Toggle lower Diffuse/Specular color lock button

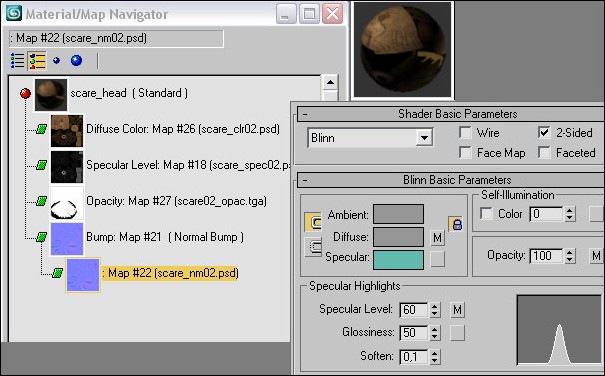click(313, 247)
